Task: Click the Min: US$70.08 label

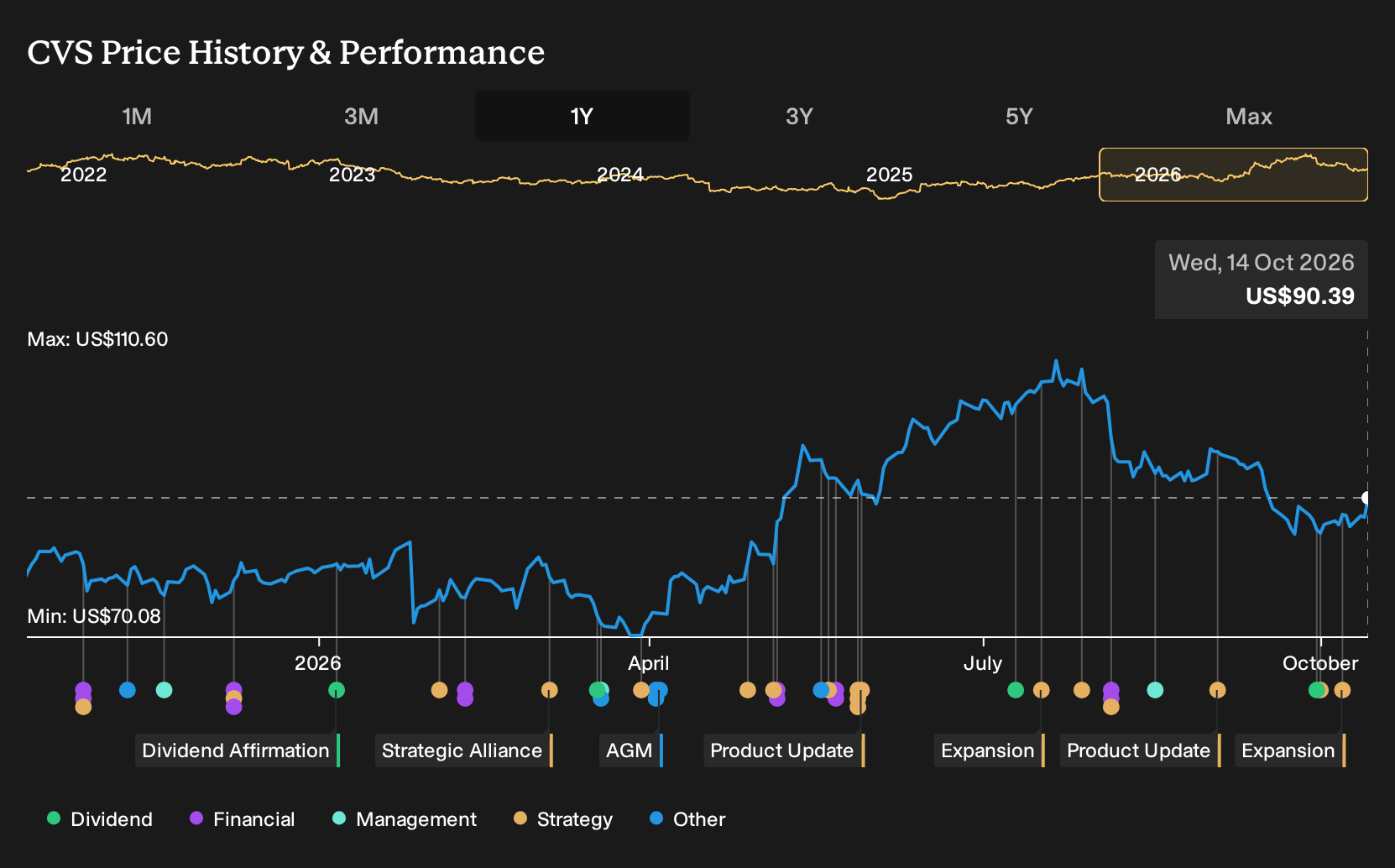Action: tap(94, 616)
